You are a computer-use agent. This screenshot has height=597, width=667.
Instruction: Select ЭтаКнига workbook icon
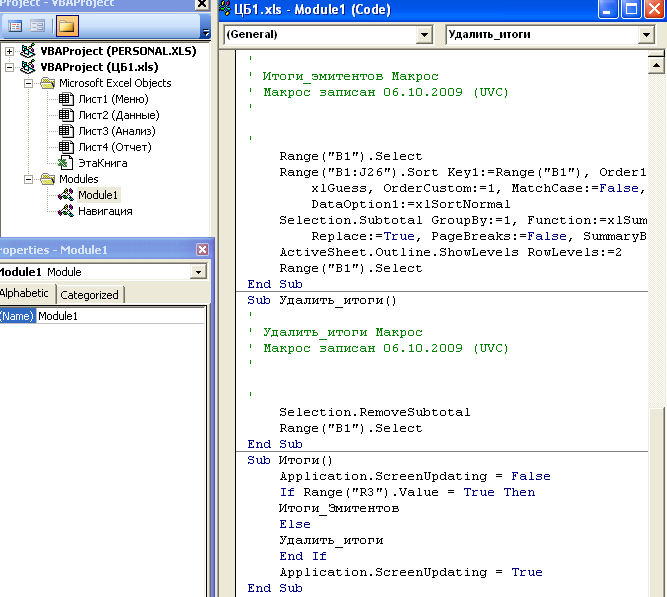[x=66, y=163]
